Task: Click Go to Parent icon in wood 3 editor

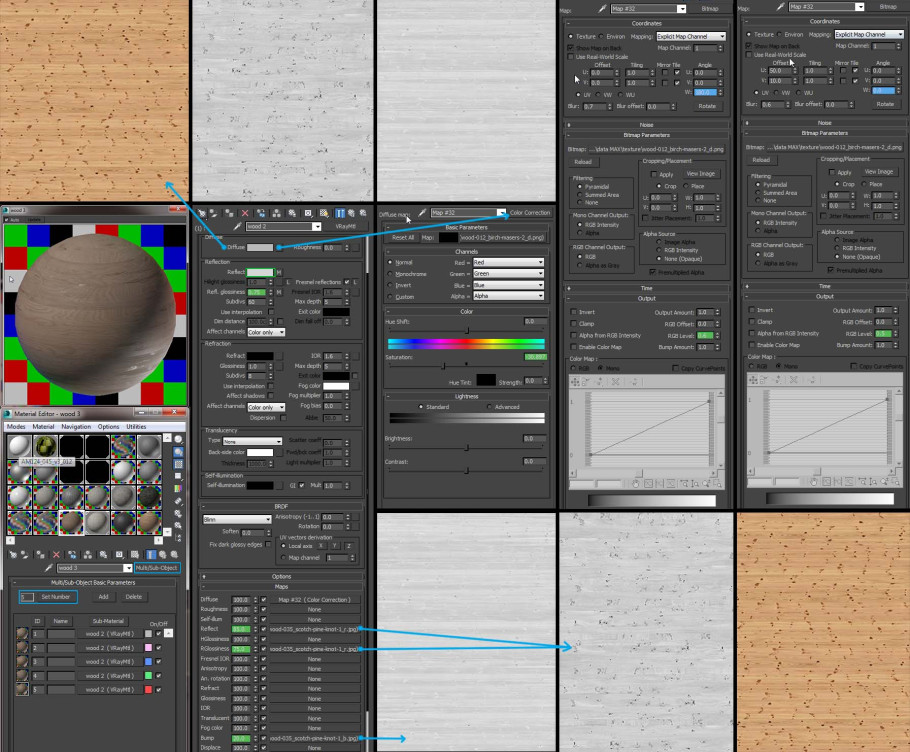Action: tap(163, 555)
